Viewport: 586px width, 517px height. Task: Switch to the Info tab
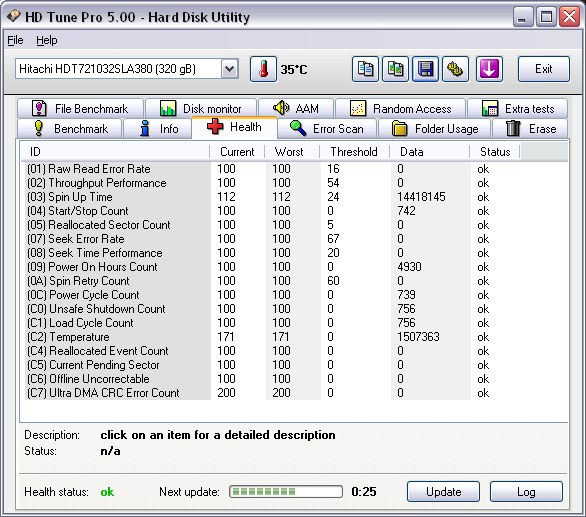pos(158,129)
